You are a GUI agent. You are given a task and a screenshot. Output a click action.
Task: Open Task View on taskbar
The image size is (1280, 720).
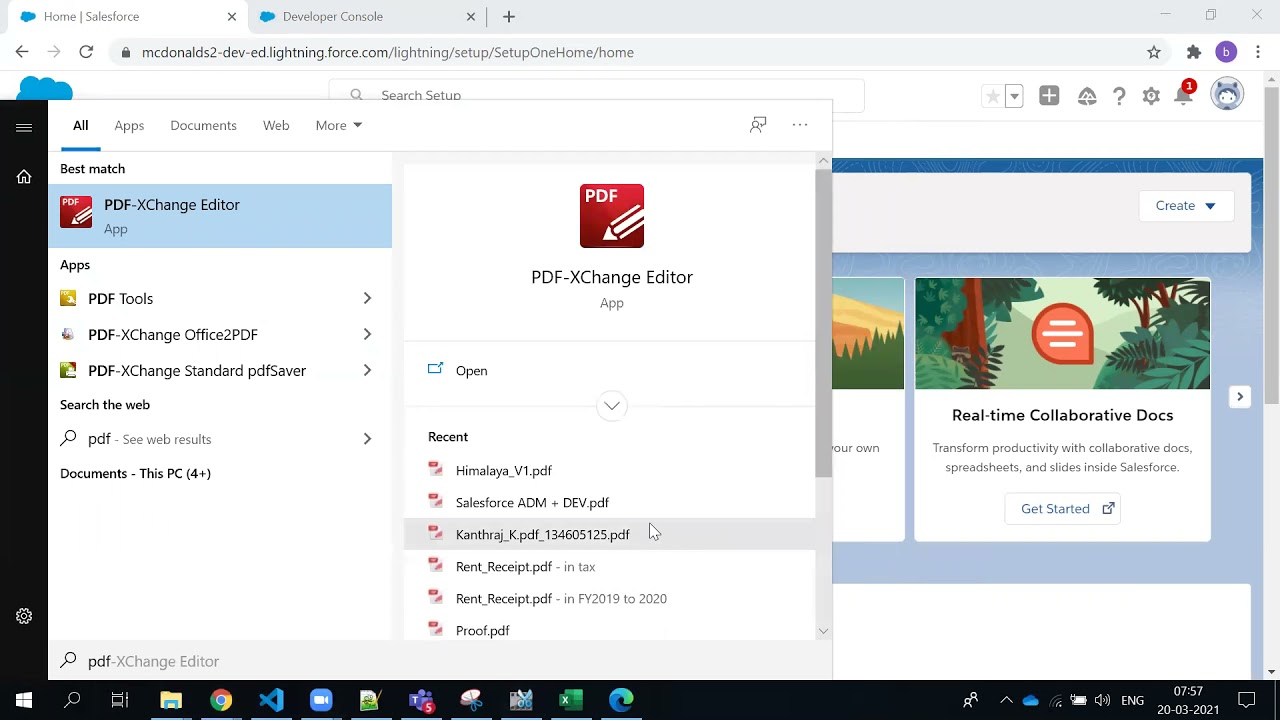tap(120, 700)
